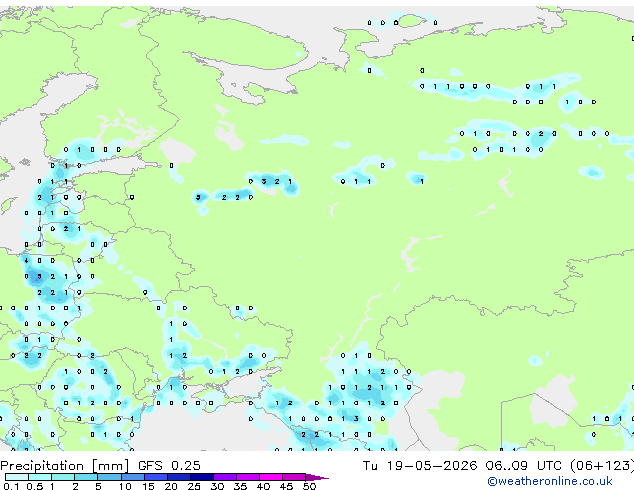This screenshot has width=634, height=490.
Task: Select the legend swatch between 1 and 2
Action: coord(63,477)
